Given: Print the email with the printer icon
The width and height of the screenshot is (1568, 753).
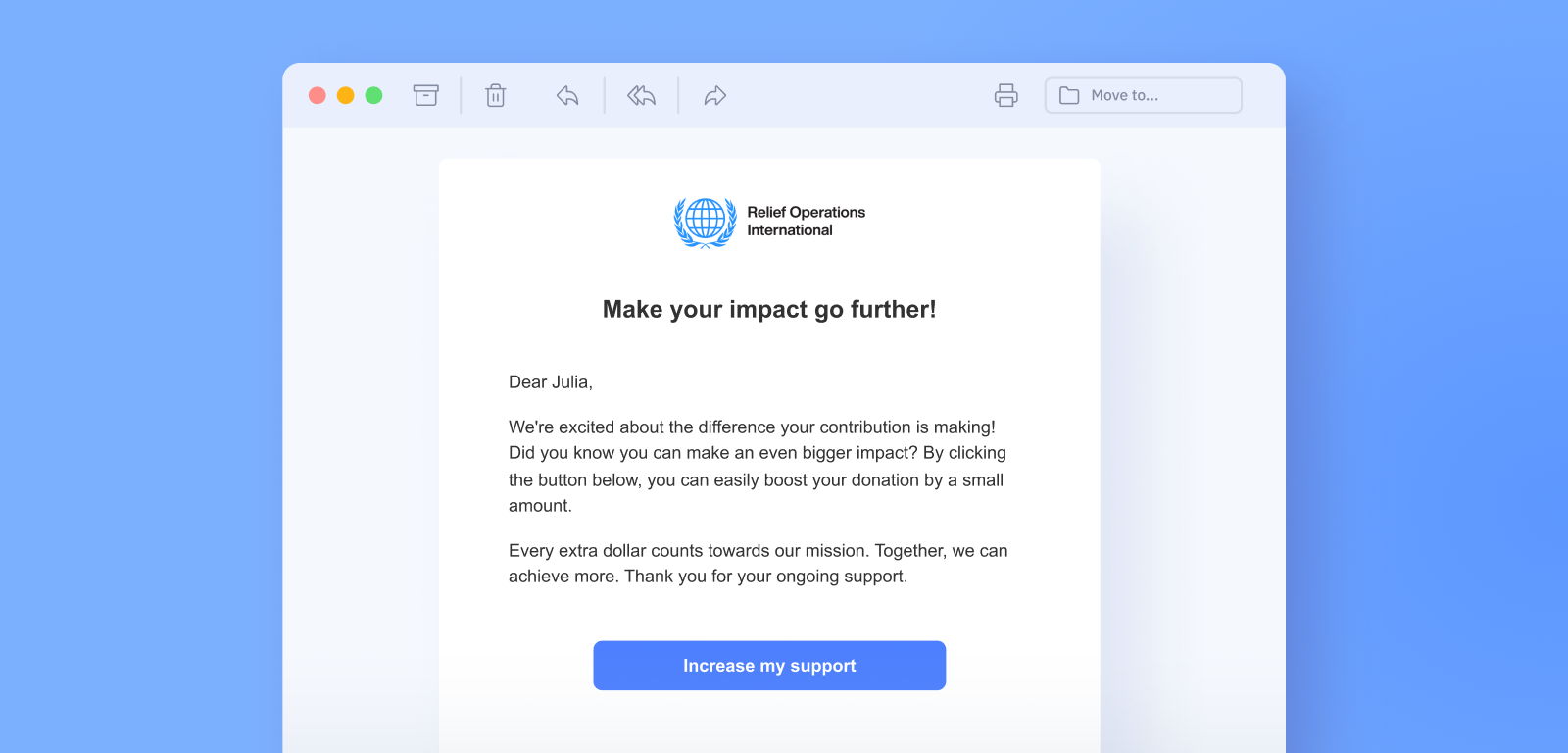Looking at the screenshot, I should point(1006,95).
